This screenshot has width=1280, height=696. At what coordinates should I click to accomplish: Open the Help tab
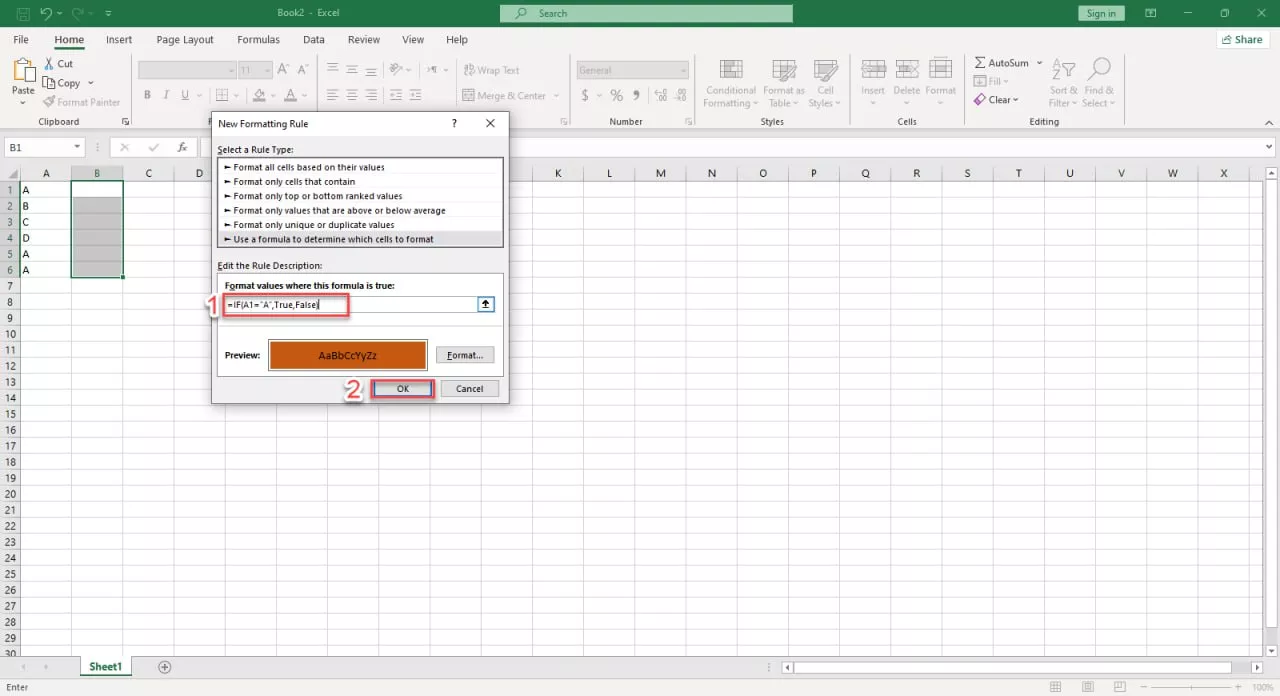point(457,40)
